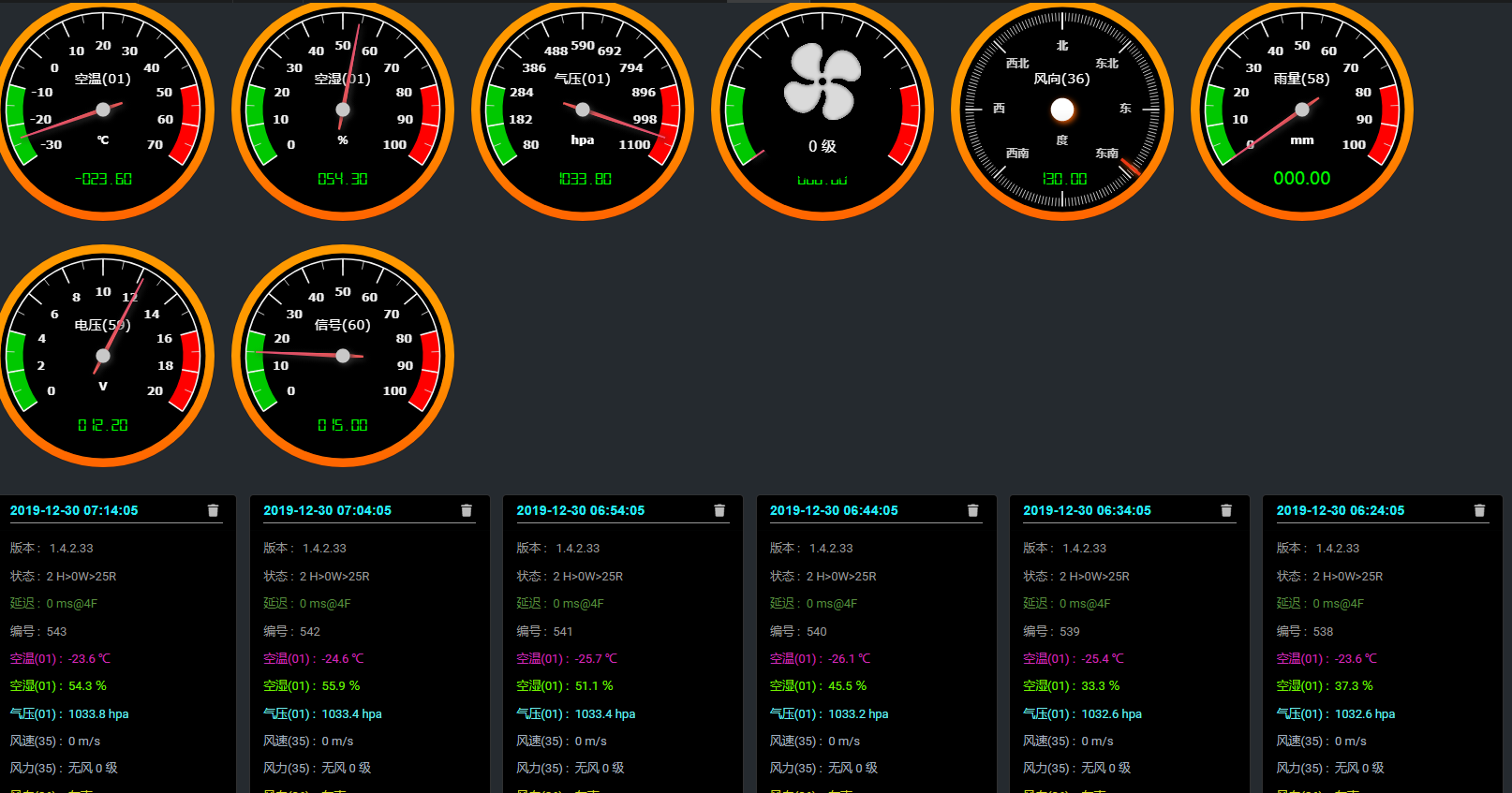Delete the 2019-12-30 07:14:05 record
This screenshot has height=793, width=1512.
click(213, 510)
